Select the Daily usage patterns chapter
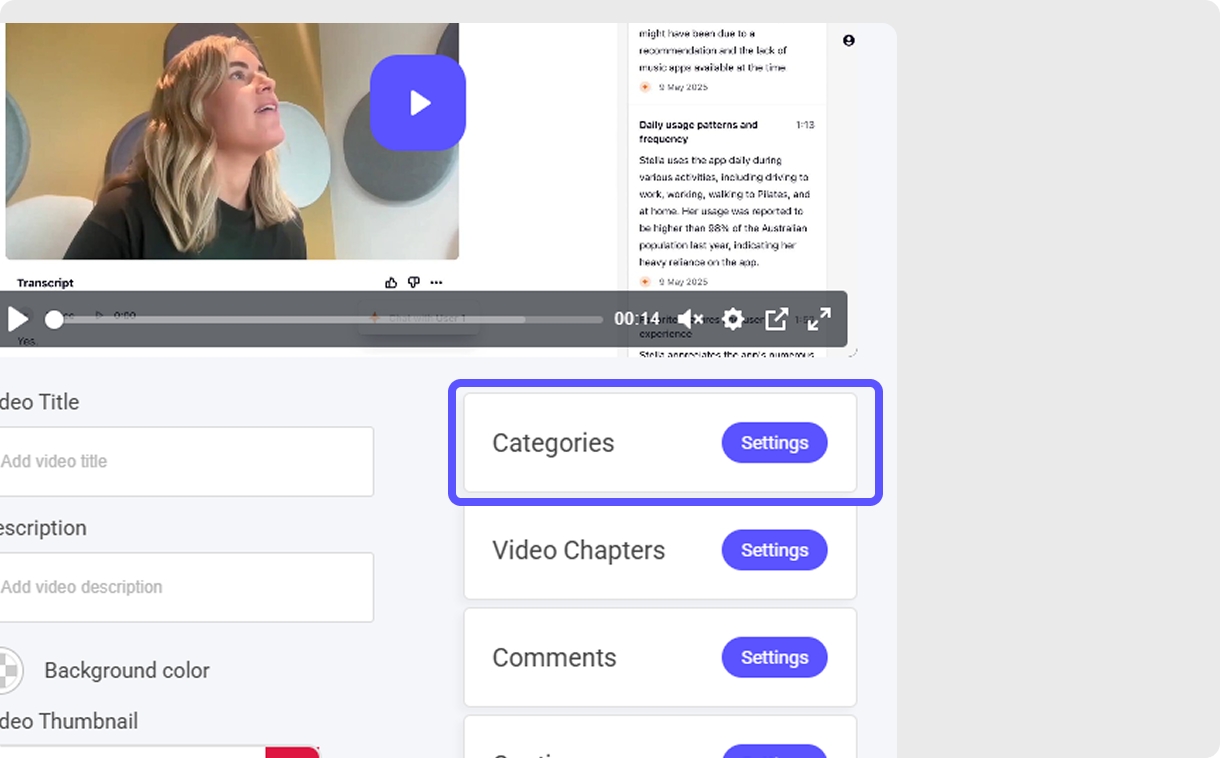 click(698, 131)
